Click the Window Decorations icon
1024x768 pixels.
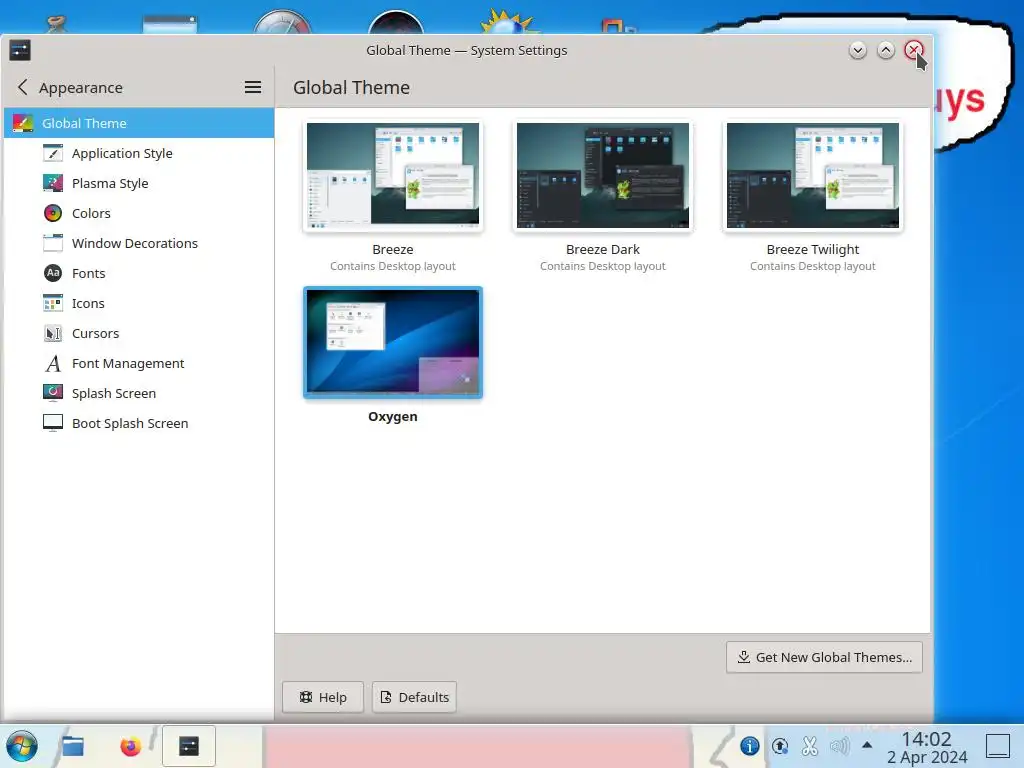(53, 243)
